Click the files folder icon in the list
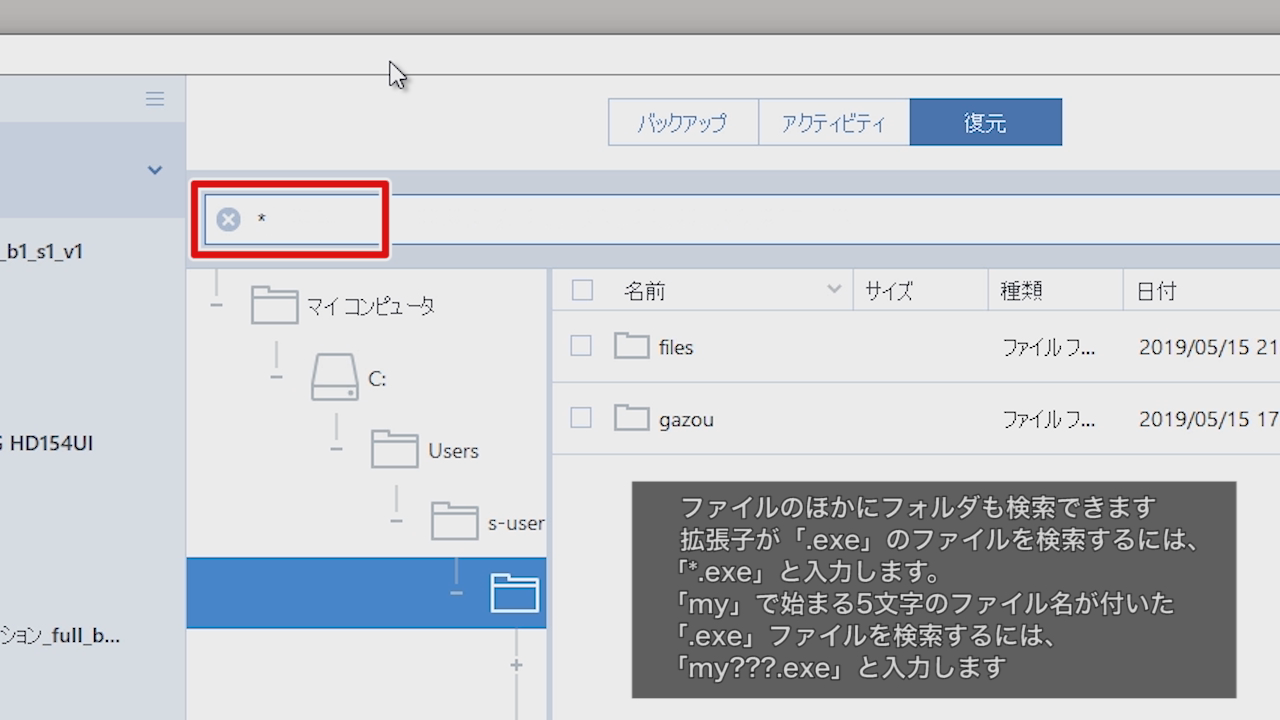1280x720 pixels. 631,345
